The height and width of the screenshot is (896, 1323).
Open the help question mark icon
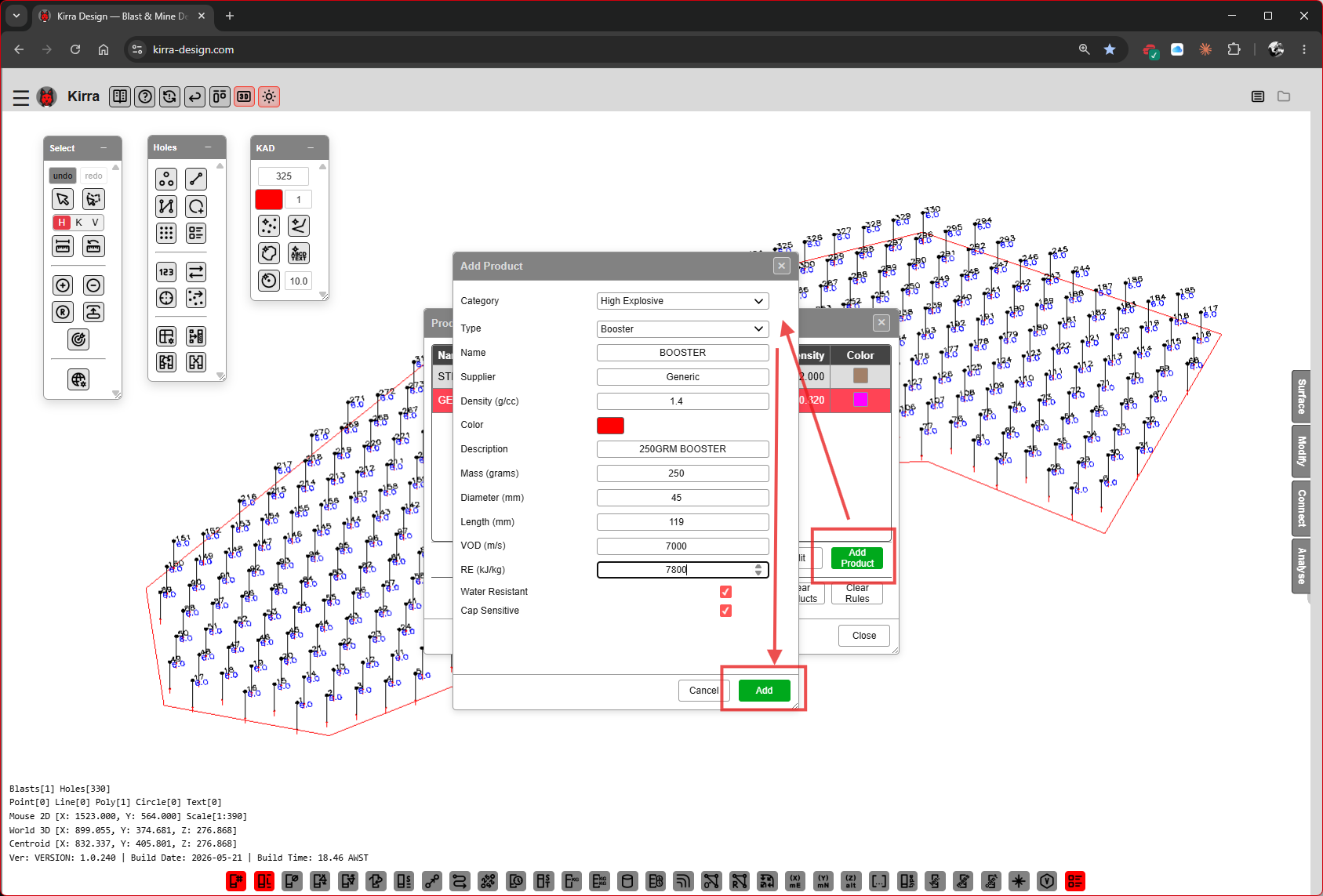click(145, 96)
